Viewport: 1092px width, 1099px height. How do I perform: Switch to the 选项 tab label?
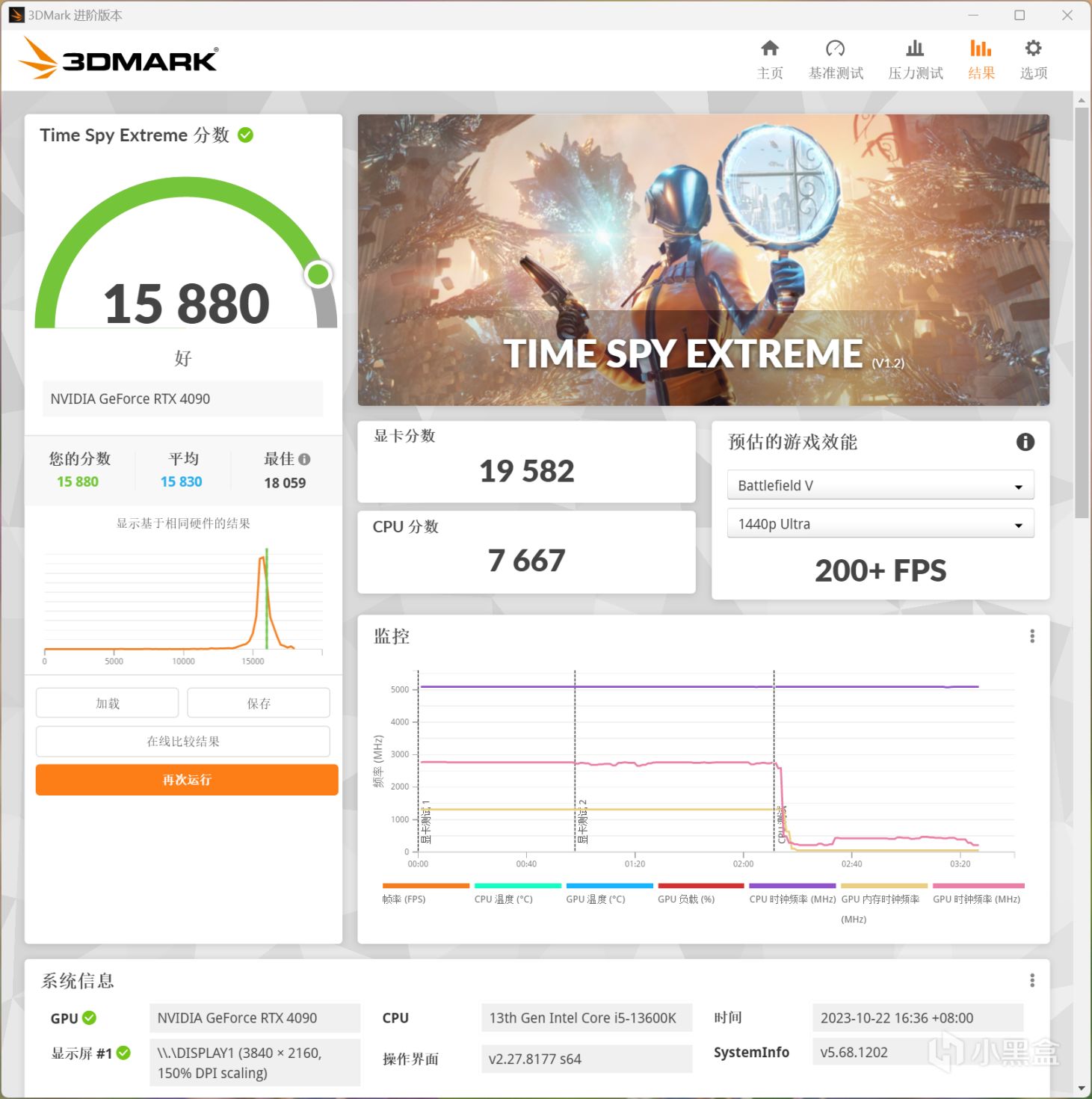click(x=1034, y=73)
